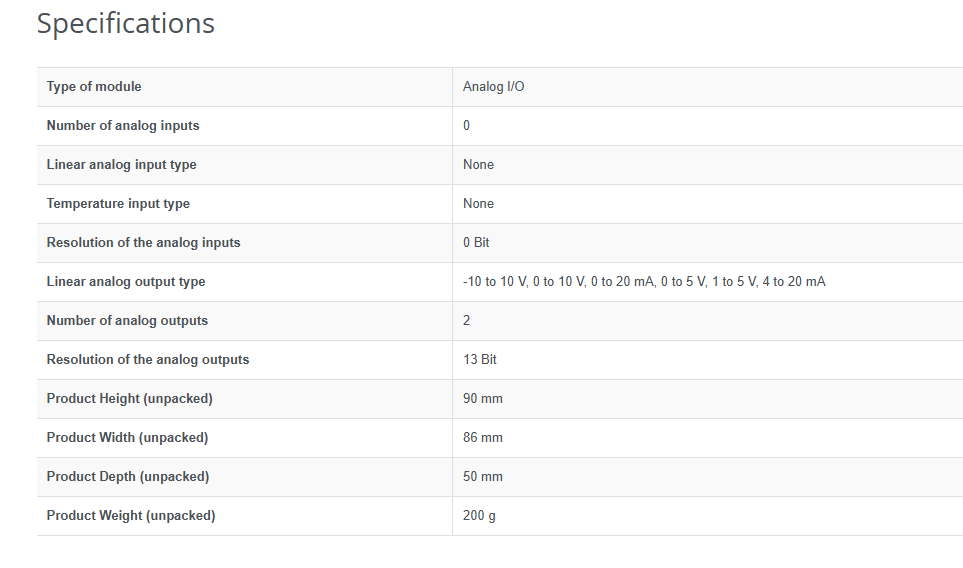
Task: Click the 'Linear analog input type' label
Action: [x=121, y=165]
